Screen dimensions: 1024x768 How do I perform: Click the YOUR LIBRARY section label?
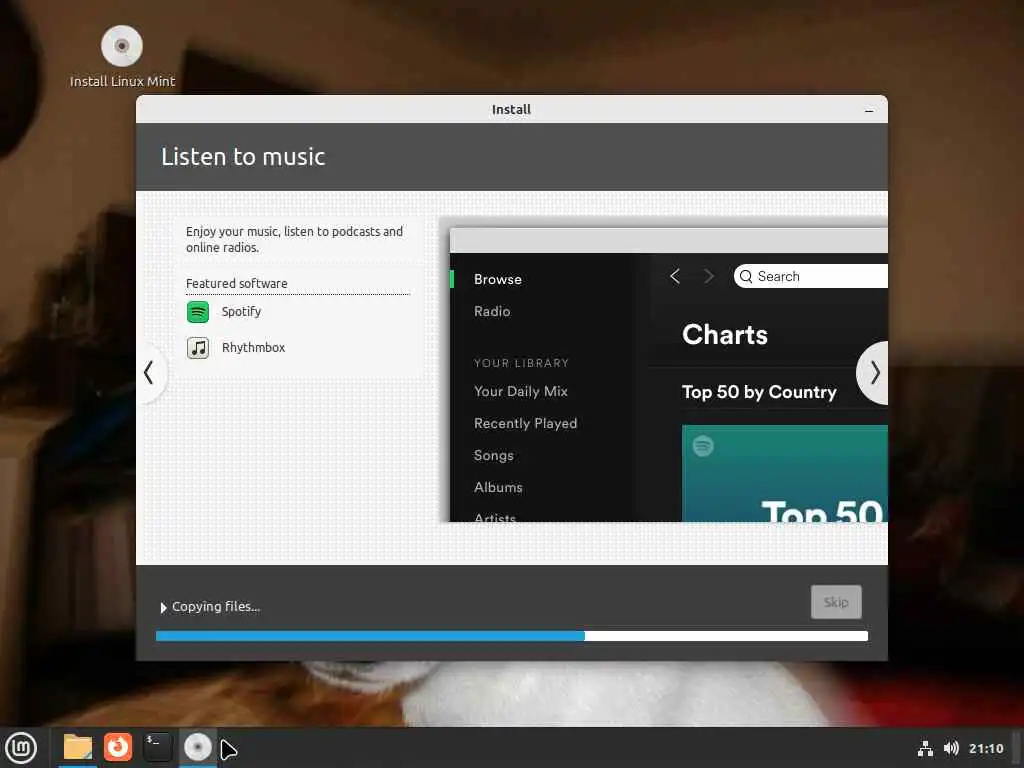521,363
